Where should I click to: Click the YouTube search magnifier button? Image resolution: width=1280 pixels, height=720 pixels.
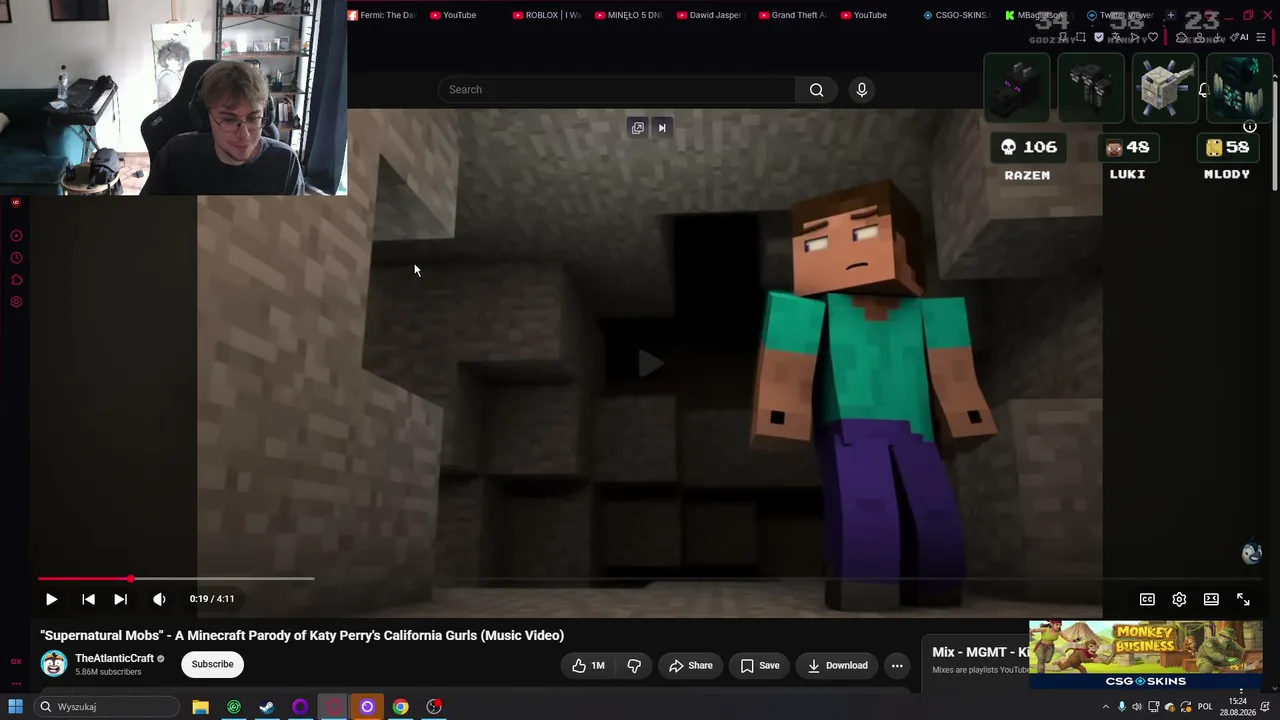[x=817, y=90]
